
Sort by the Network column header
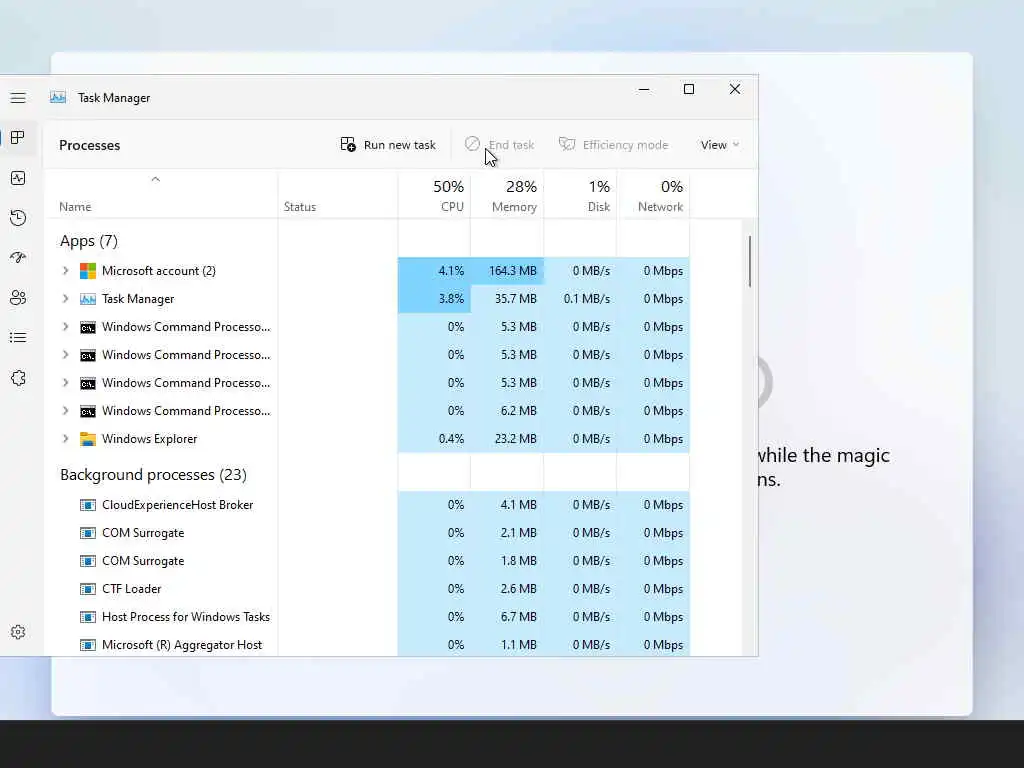tap(653, 196)
